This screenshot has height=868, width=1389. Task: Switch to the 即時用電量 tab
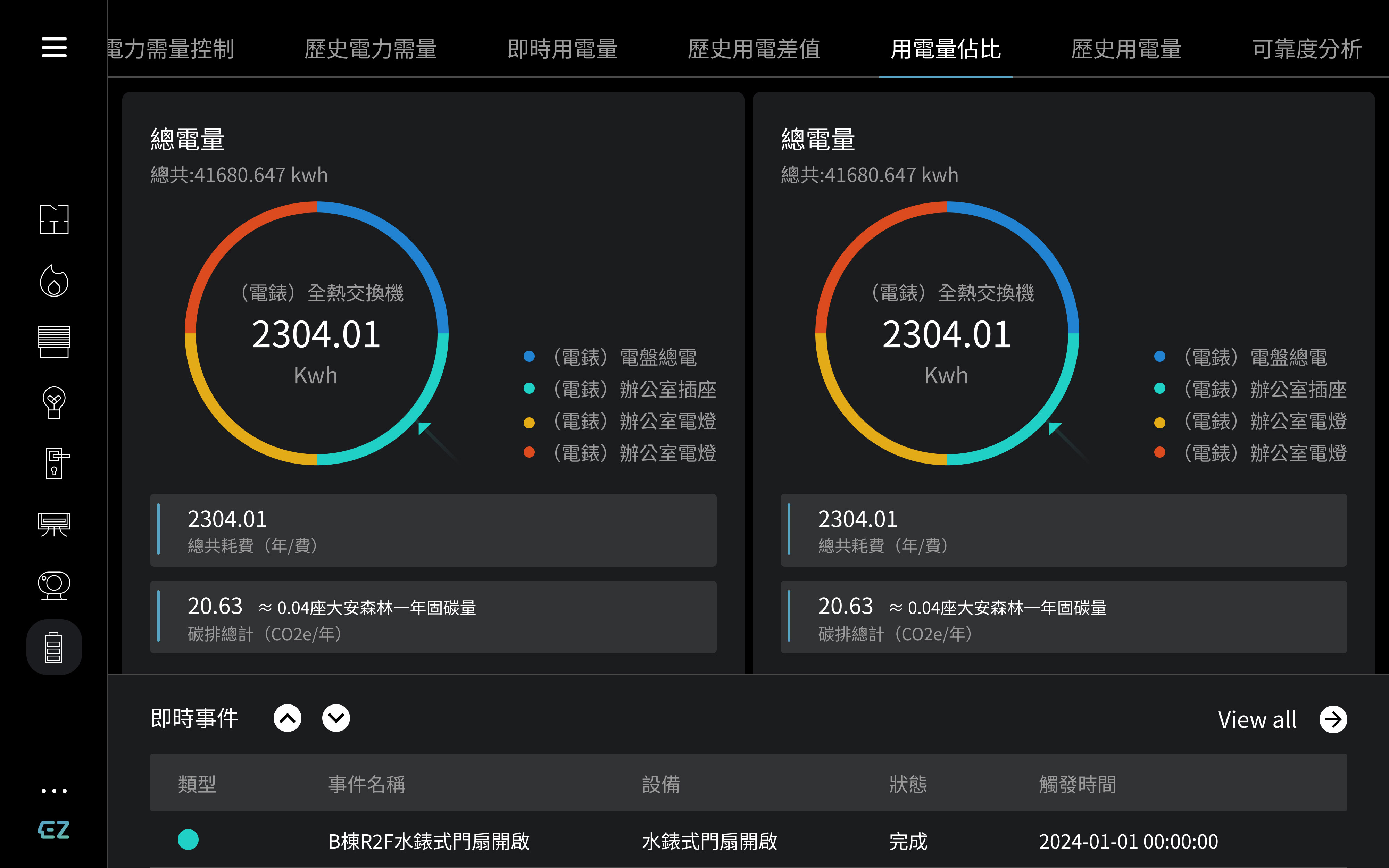pos(562,49)
